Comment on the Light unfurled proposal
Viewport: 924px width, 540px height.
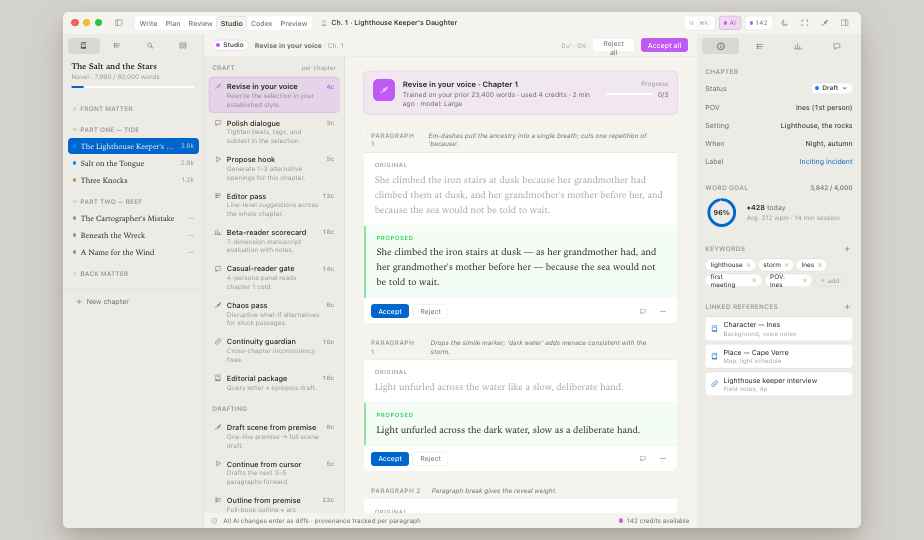(x=643, y=459)
